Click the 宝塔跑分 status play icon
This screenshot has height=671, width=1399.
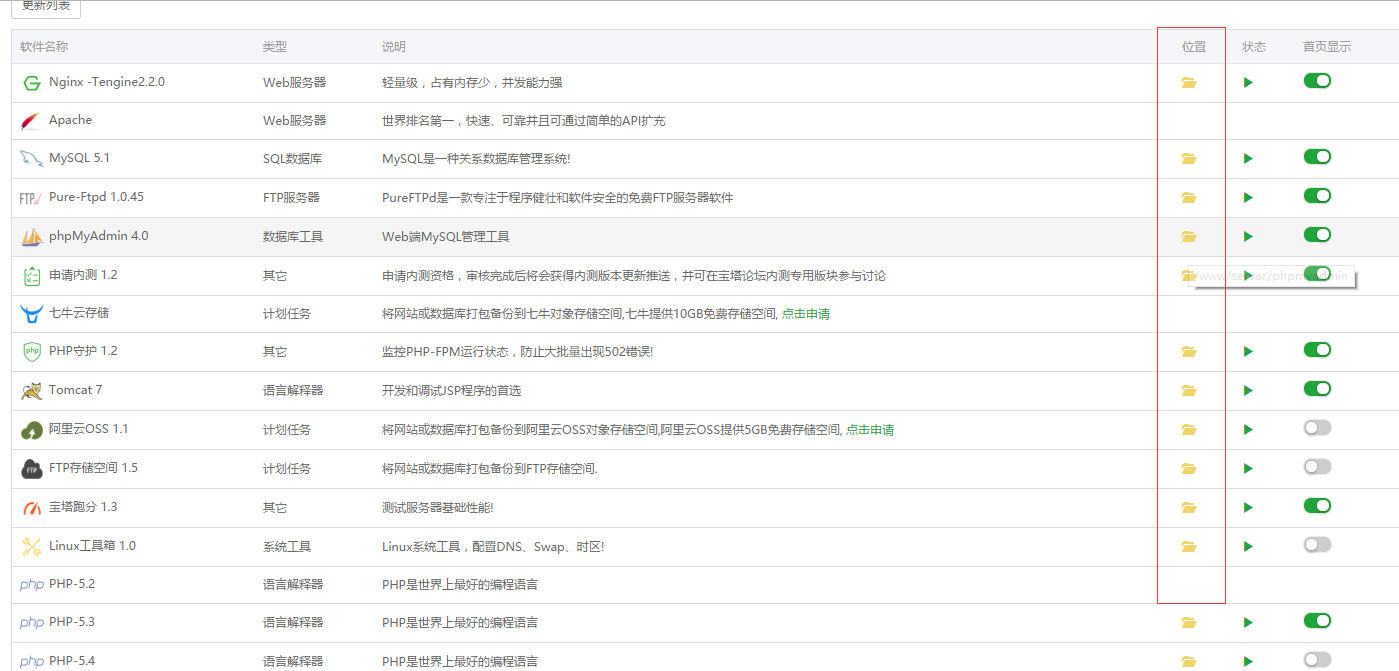pos(1248,507)
